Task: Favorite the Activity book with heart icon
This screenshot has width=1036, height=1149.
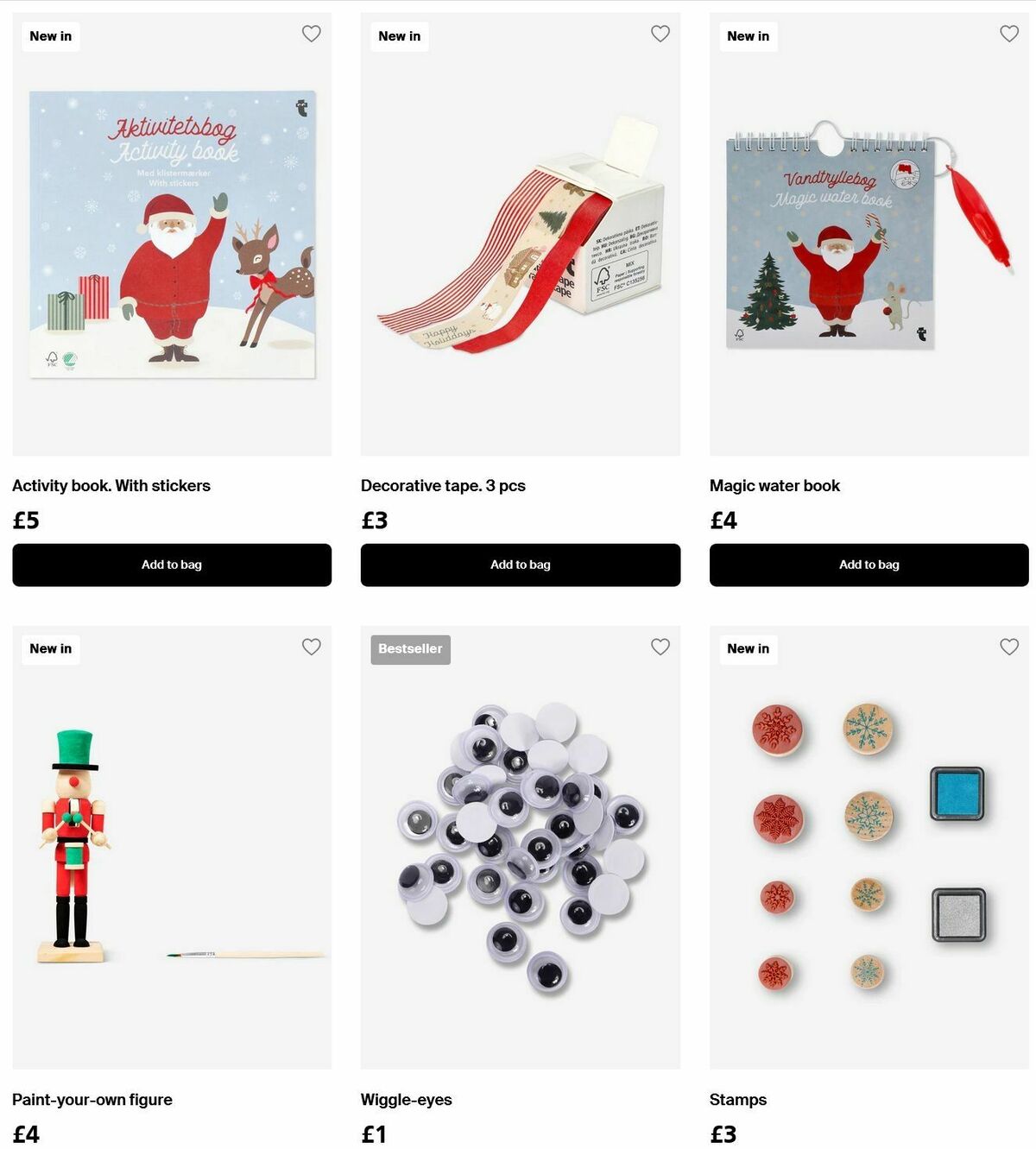Action: [311, 34]
